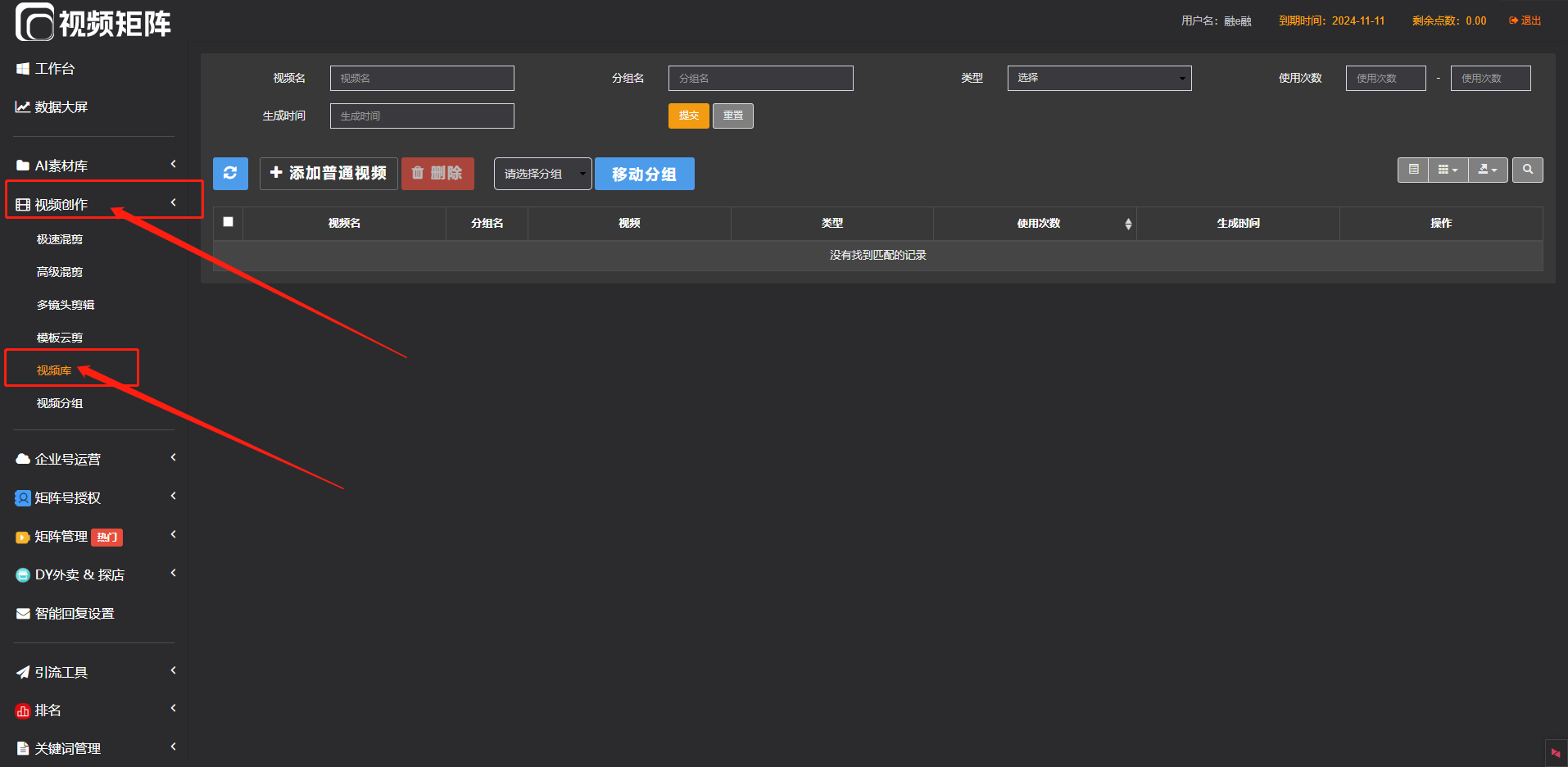Click the 到期时间: 2024-11-11 text
The height and width of the screenshot is (767, 1568).
point(1332,20)
